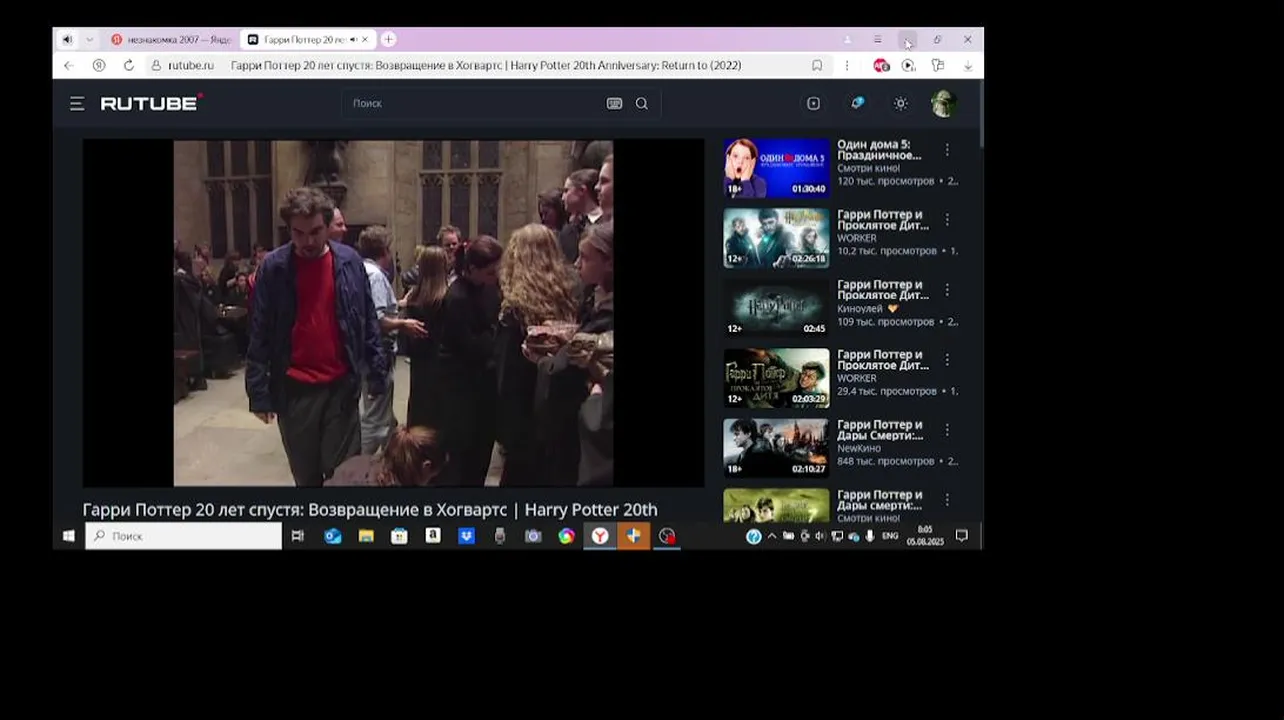This screenshot has height=720, width=1284.
Task: Go back with browser back arrow
Action: [68, 65]
